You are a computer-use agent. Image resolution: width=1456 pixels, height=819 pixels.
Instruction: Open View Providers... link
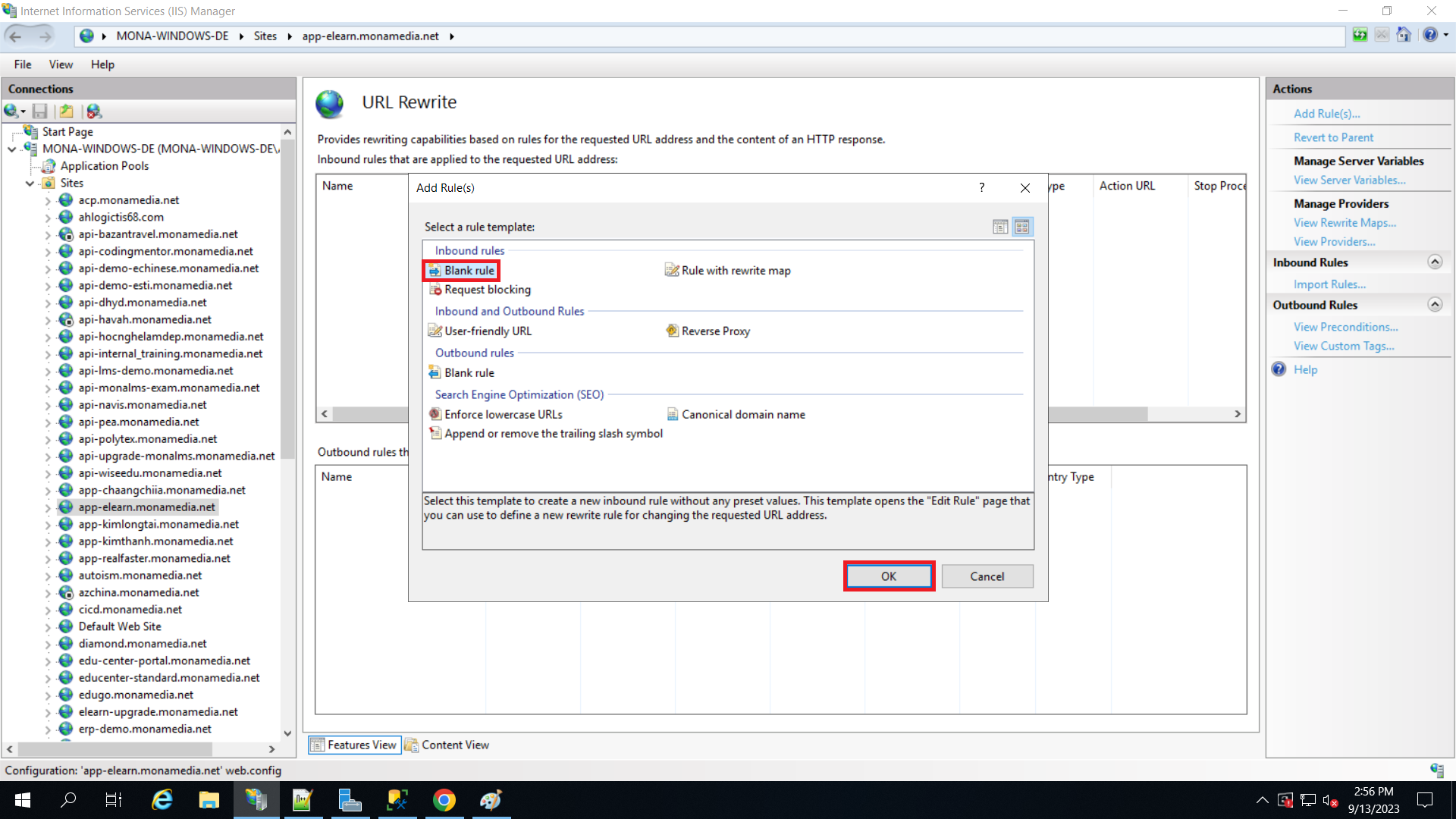pos(1334,241)
